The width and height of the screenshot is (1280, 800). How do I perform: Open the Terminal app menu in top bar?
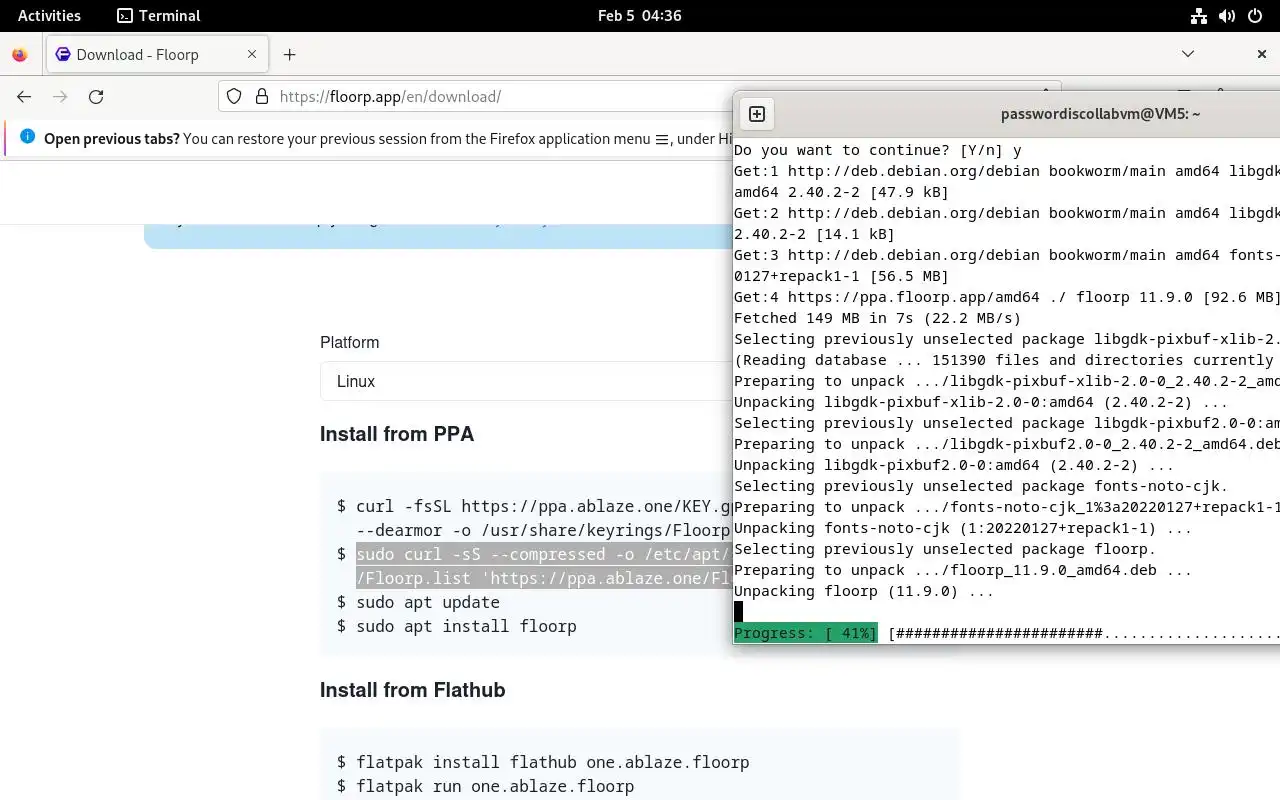[158, 15]
